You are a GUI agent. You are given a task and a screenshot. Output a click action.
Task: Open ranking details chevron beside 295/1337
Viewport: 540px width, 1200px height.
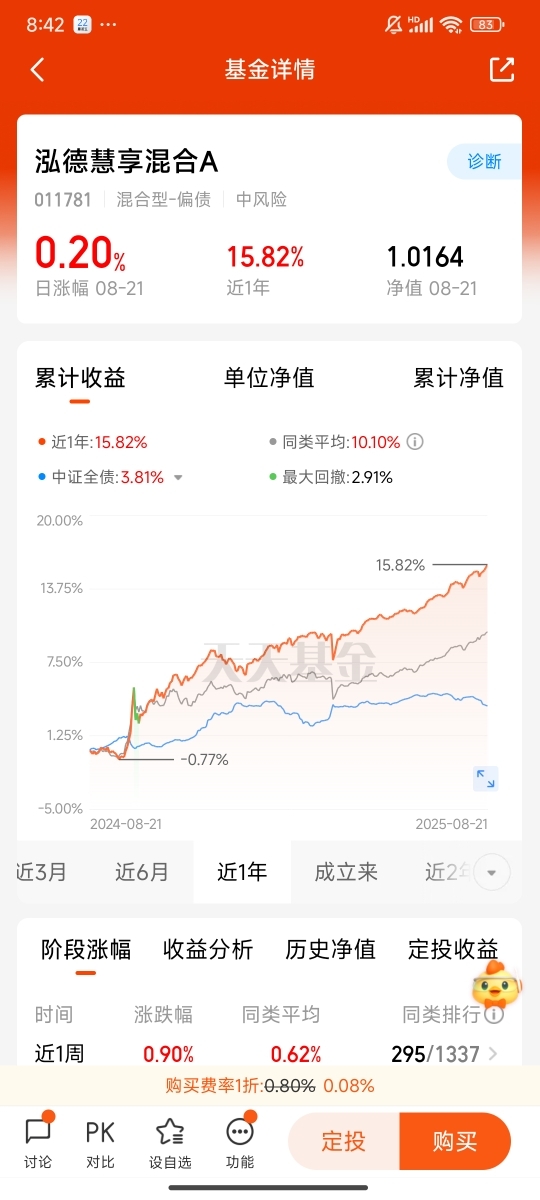point(493,1054)
